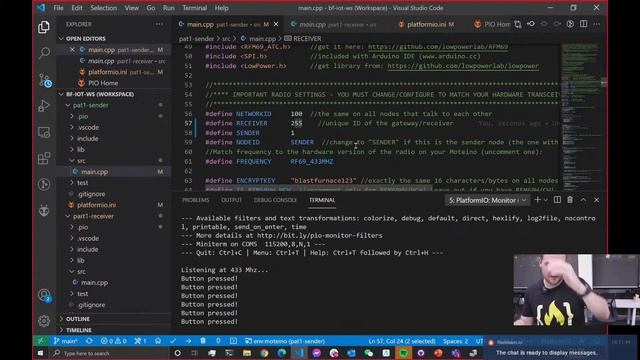Click the RECEIVER breadcrumb symbol
This screenshot has height=360, width=640.
point(303,38)
